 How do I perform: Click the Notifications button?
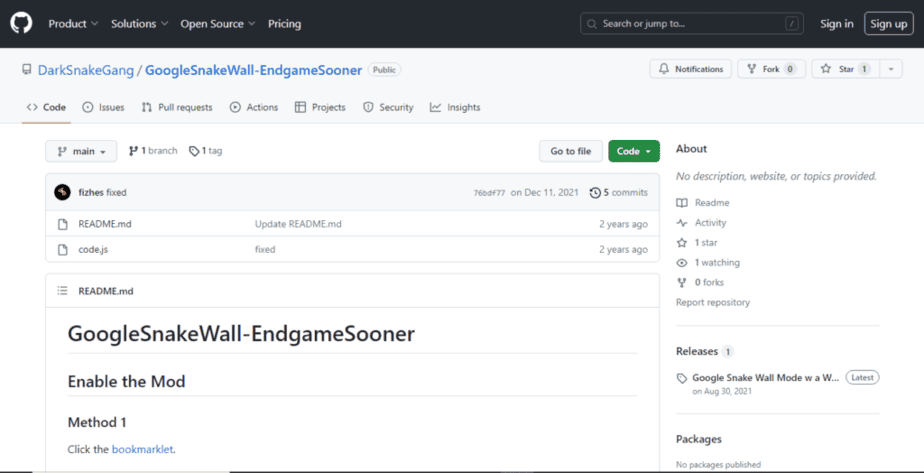point(691,69)
